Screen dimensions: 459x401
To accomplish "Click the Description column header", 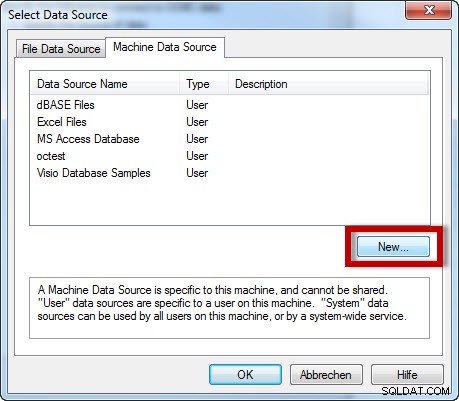I will (328, 84).
